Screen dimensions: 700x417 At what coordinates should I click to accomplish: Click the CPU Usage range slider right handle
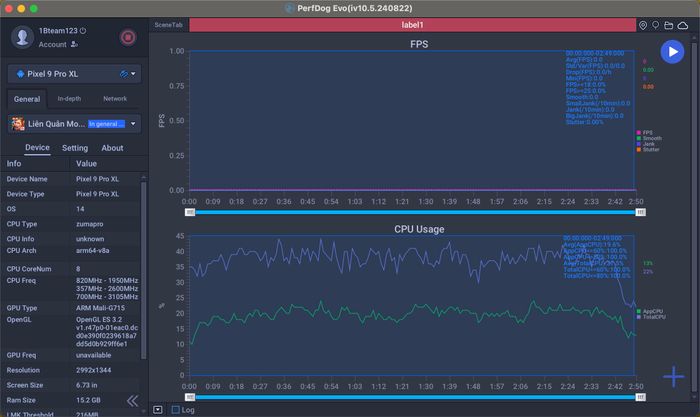[x=640, y=397]
